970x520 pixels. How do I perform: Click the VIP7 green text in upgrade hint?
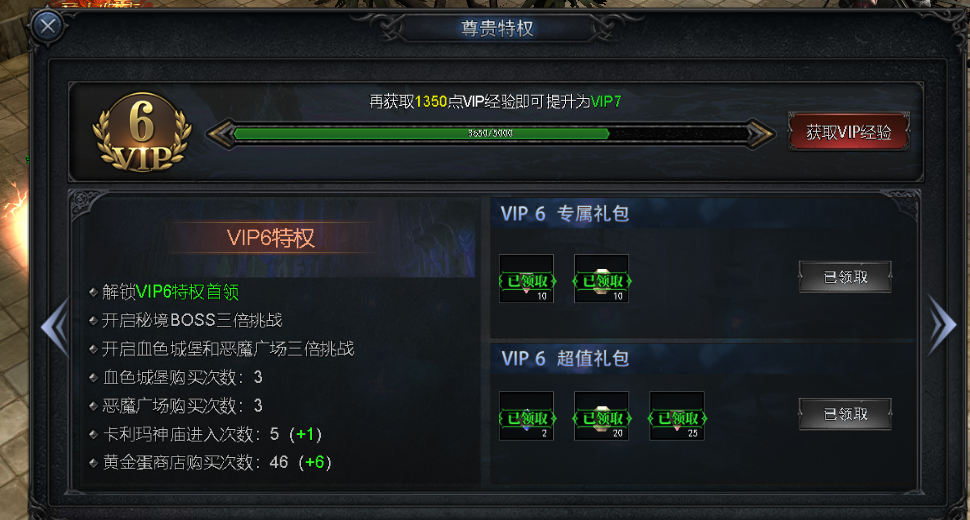coord(606,101)
